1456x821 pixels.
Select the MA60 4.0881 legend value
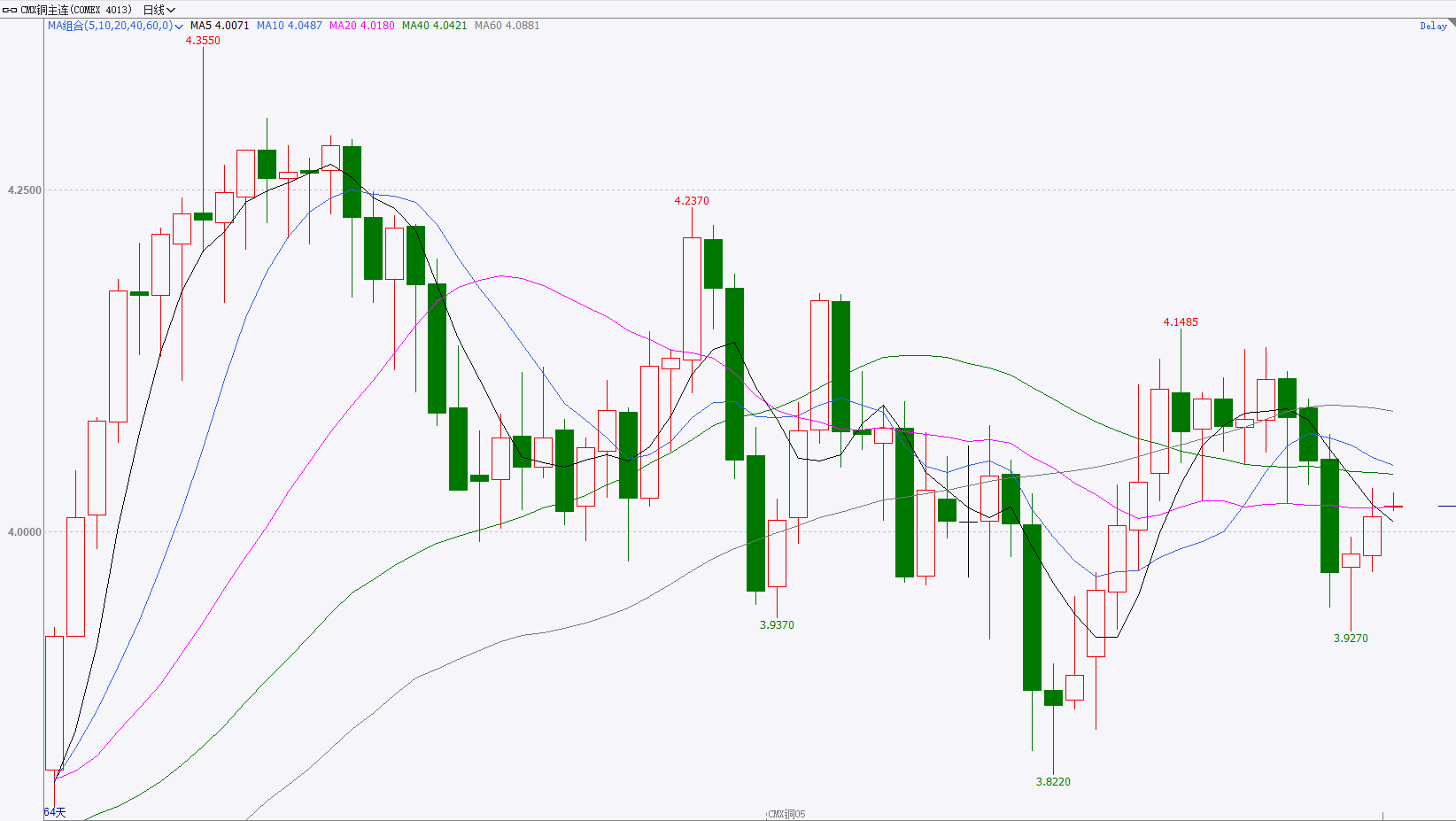(x=507, y=26)
